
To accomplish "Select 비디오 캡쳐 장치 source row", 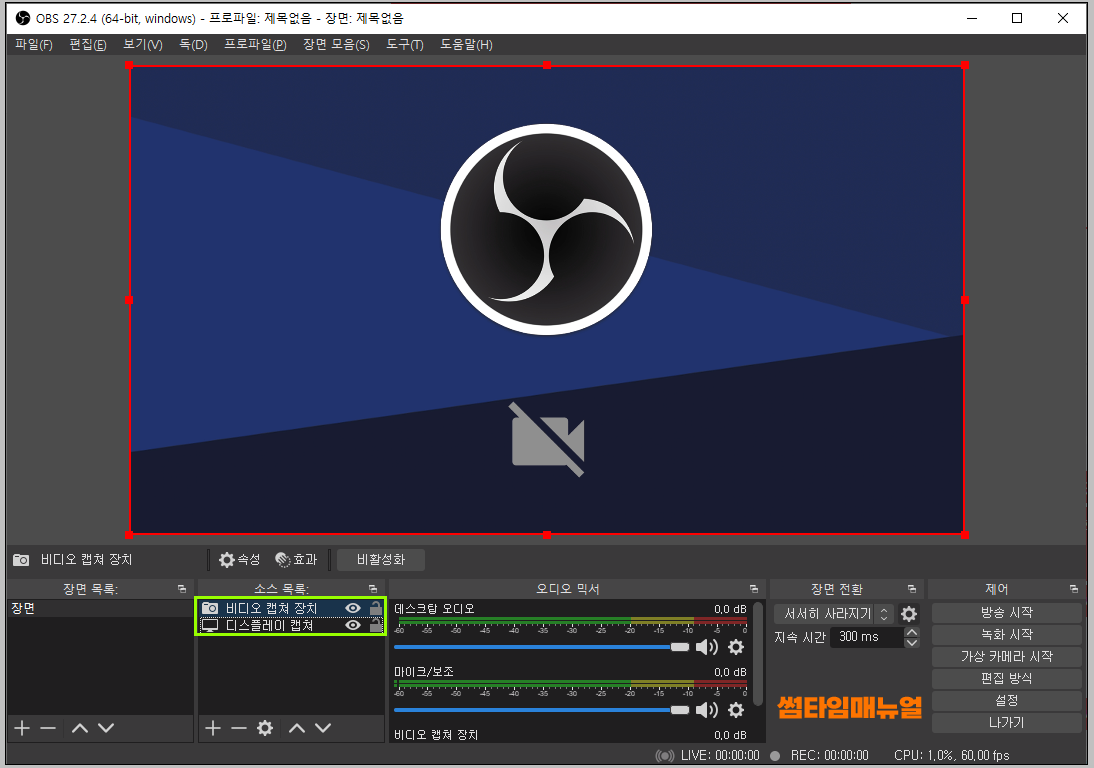I will [291, 608].
